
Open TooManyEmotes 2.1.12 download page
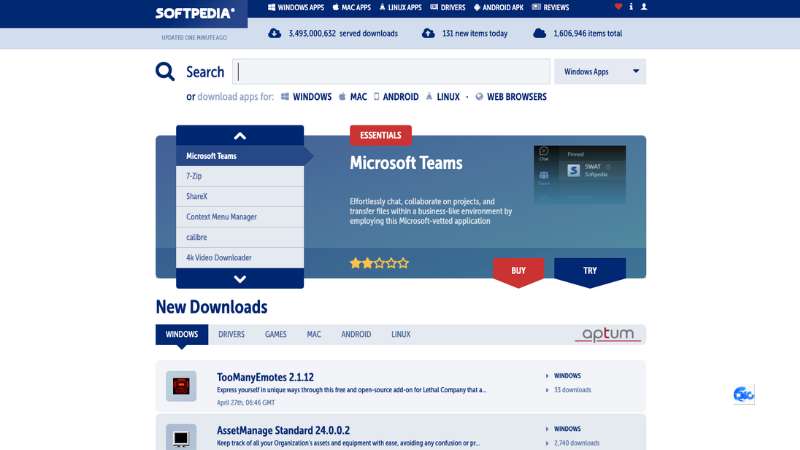pyautogui.click(x=265, y=377)
